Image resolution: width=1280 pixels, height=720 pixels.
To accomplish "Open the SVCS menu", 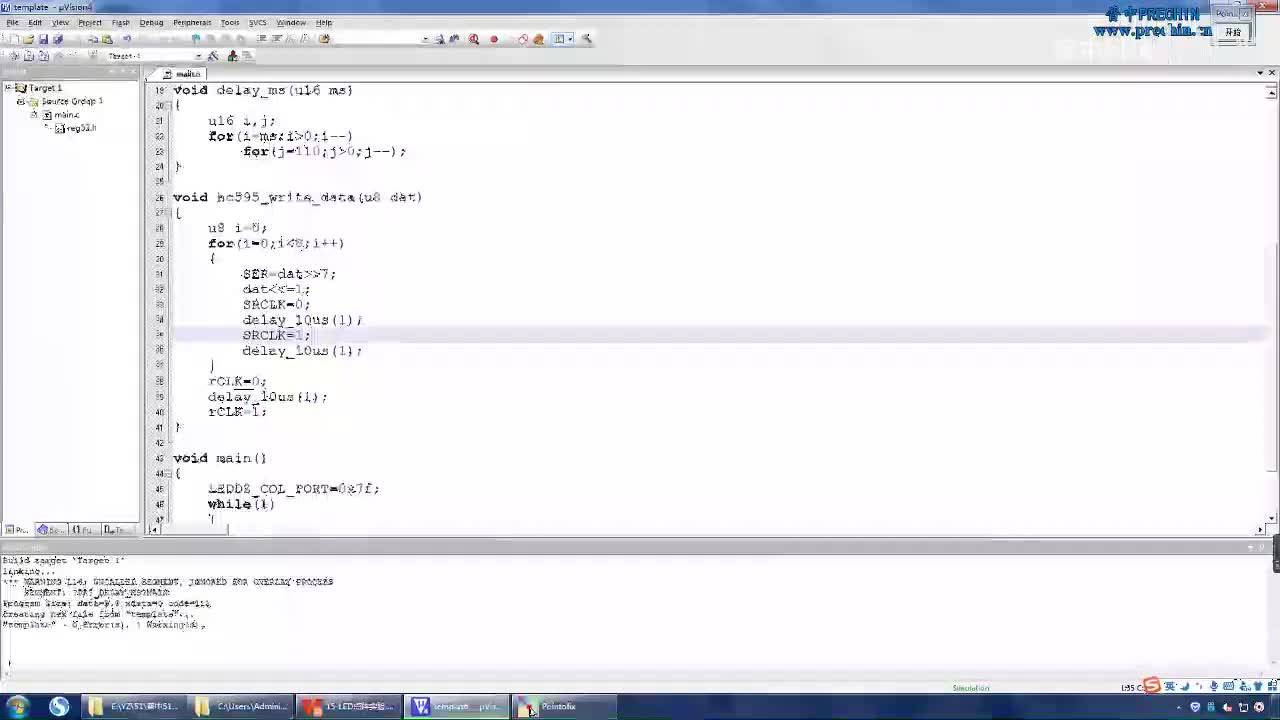I will coord(258,22).
